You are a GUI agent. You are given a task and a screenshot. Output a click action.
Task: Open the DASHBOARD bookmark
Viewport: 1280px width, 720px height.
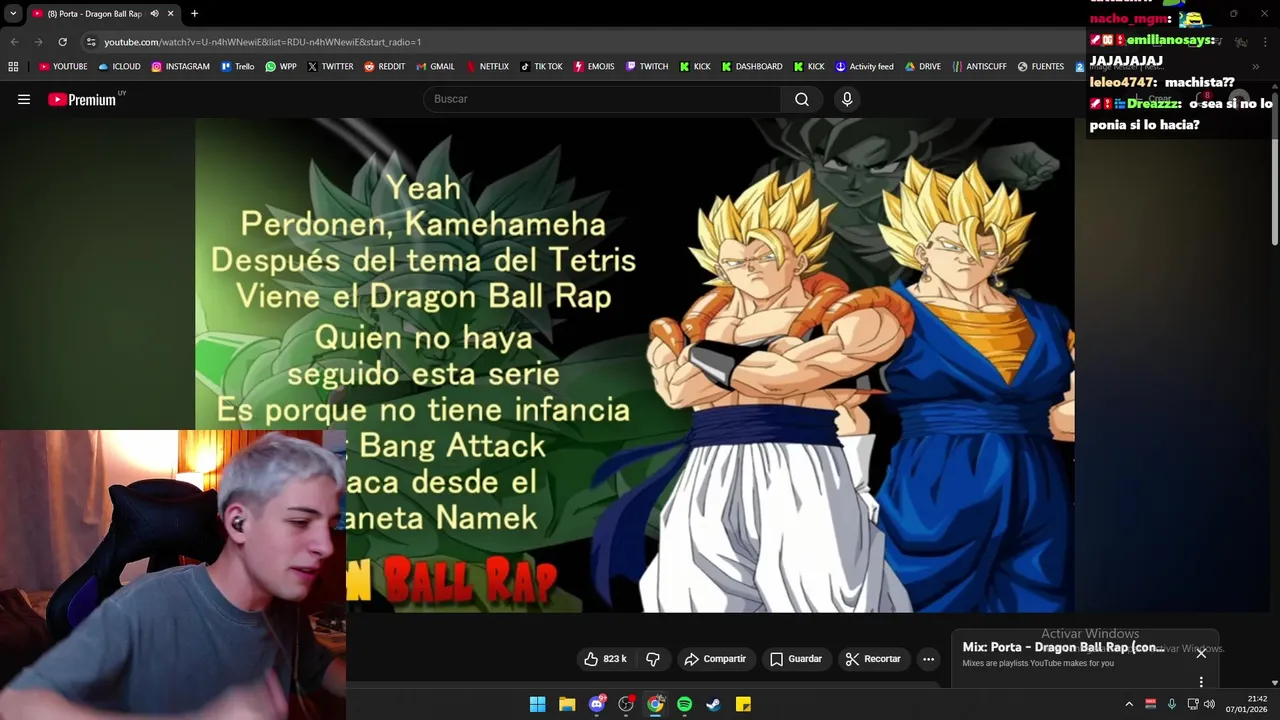[751, 67]
